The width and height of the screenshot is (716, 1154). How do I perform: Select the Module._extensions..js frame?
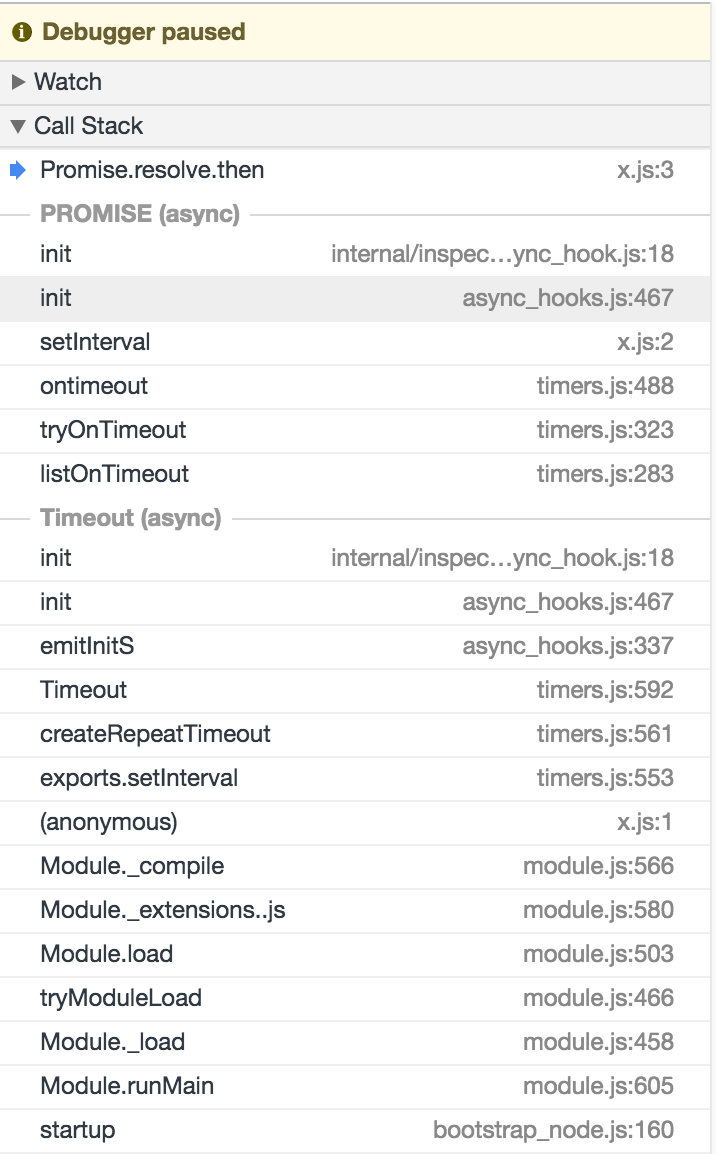tap(355, 910)
